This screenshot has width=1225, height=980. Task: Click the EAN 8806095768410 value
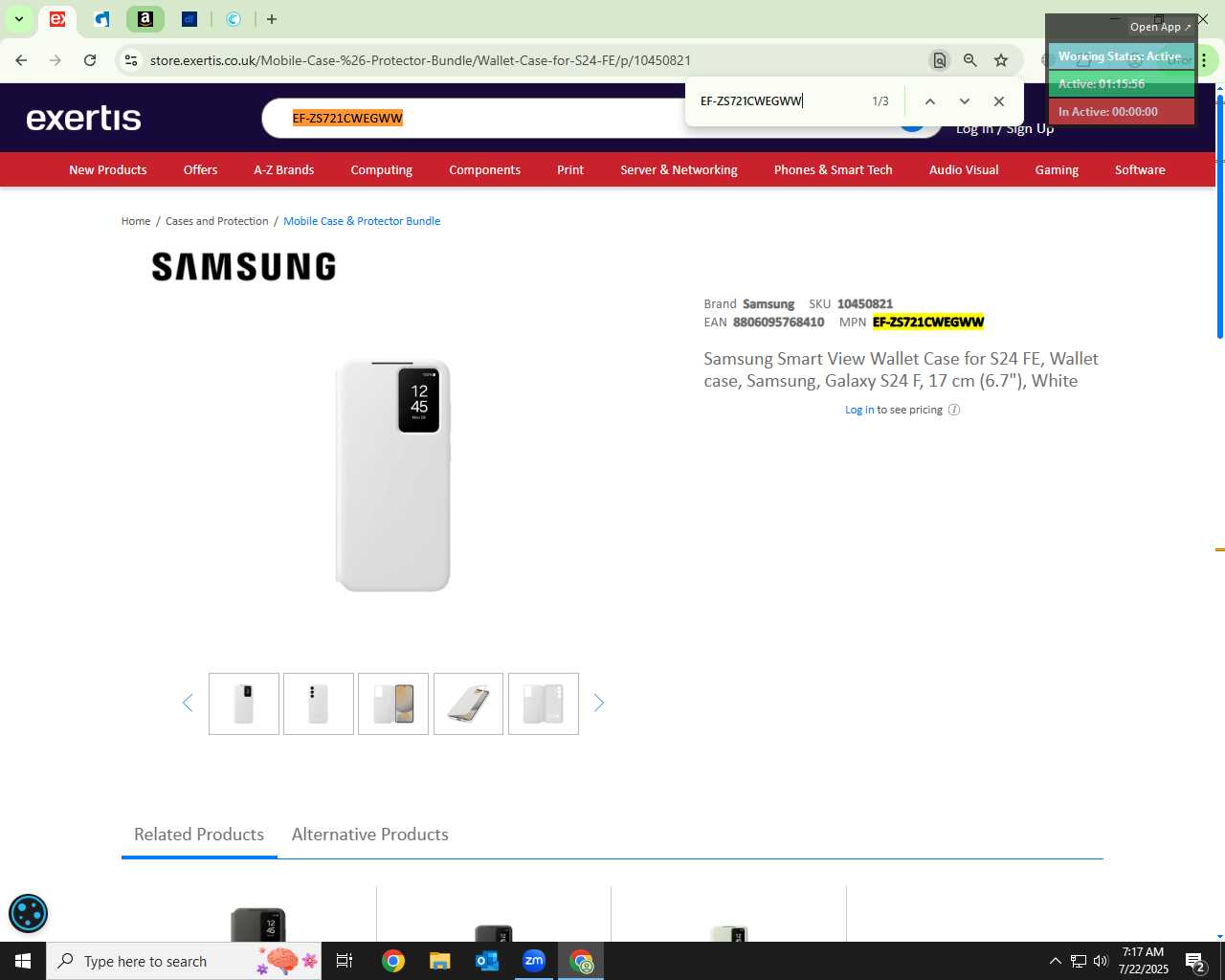pyautogui.click(x=779, y=323)
